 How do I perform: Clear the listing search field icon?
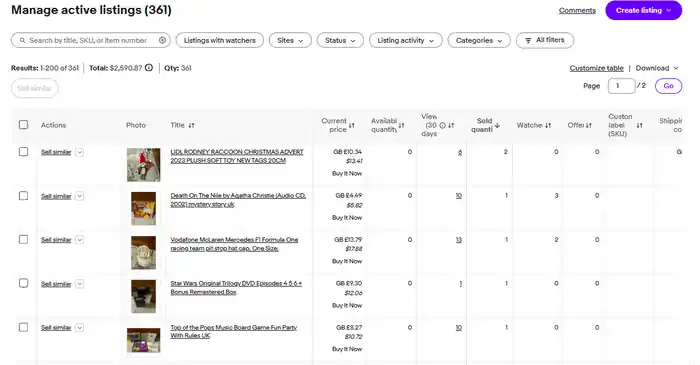(x=162, y=40)
